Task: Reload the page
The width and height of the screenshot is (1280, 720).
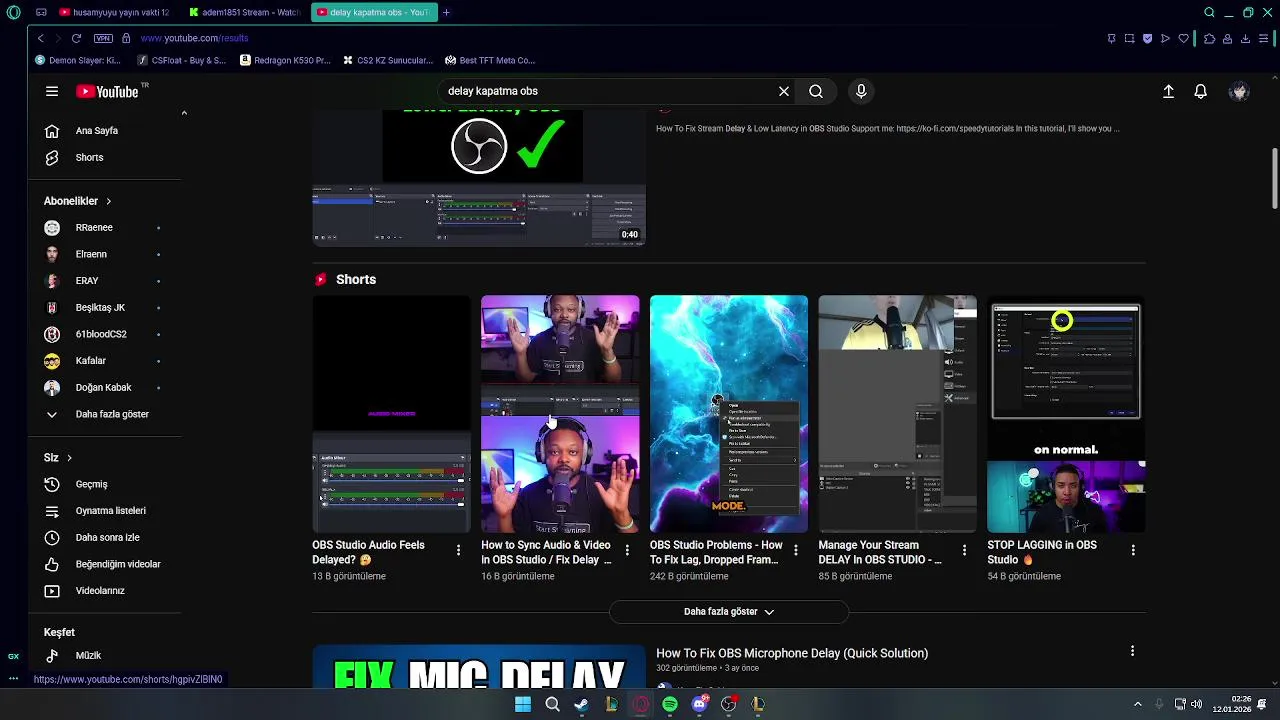Action: [76, 38]
